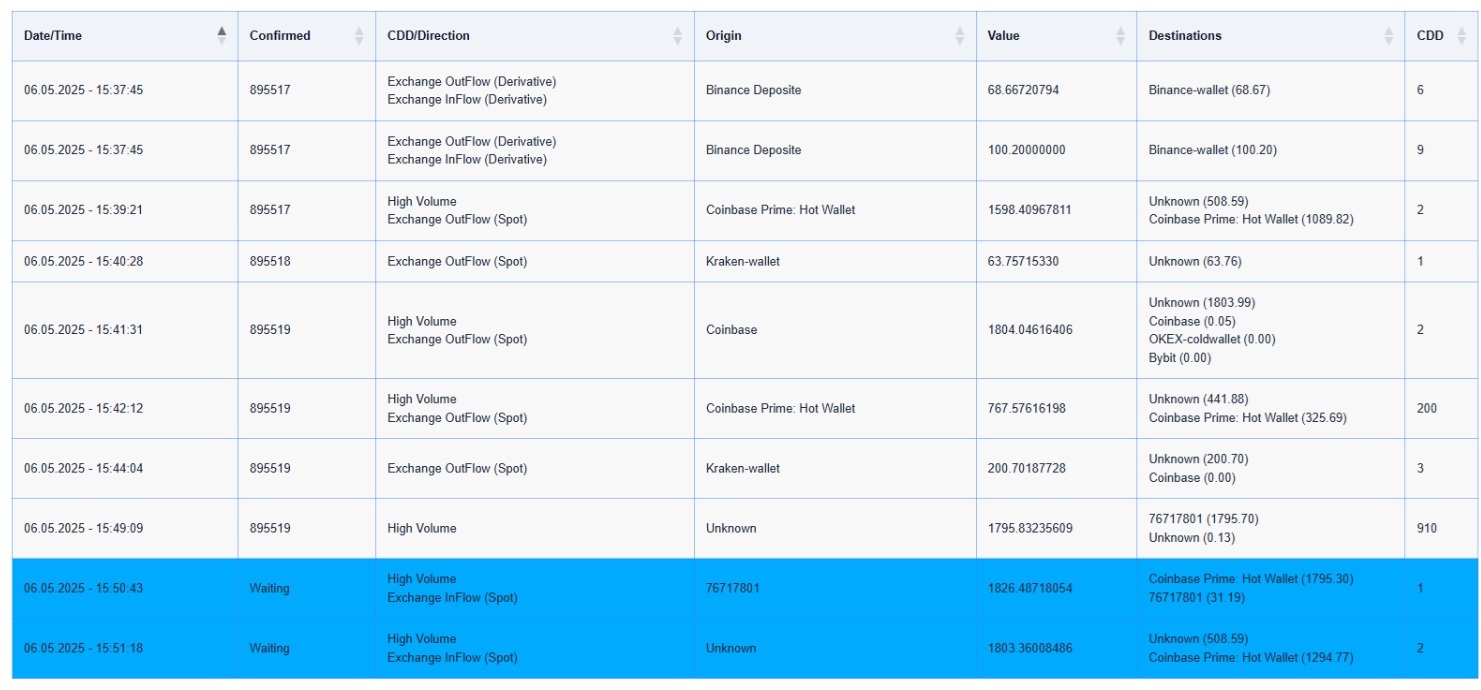
Task: Select value 1804.04616406
Action: tap(1030, 330)
